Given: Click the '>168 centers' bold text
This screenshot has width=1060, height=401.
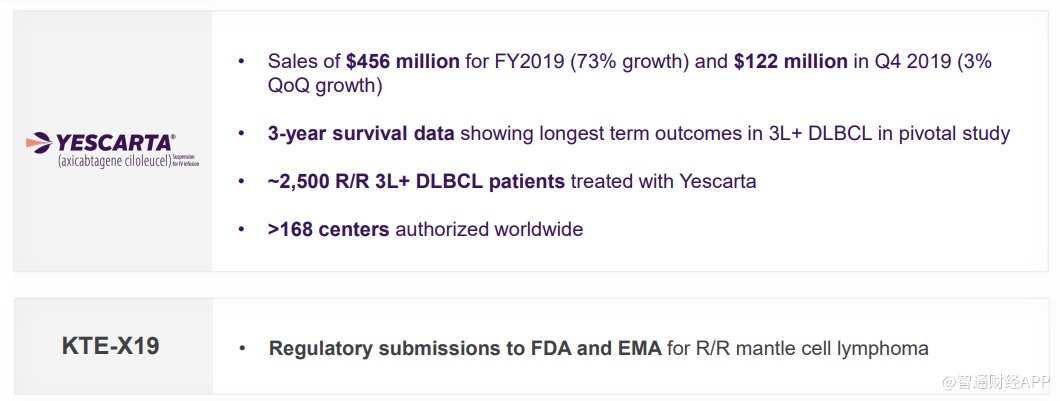Looking at the screenshot, I should tap(328, 229).
